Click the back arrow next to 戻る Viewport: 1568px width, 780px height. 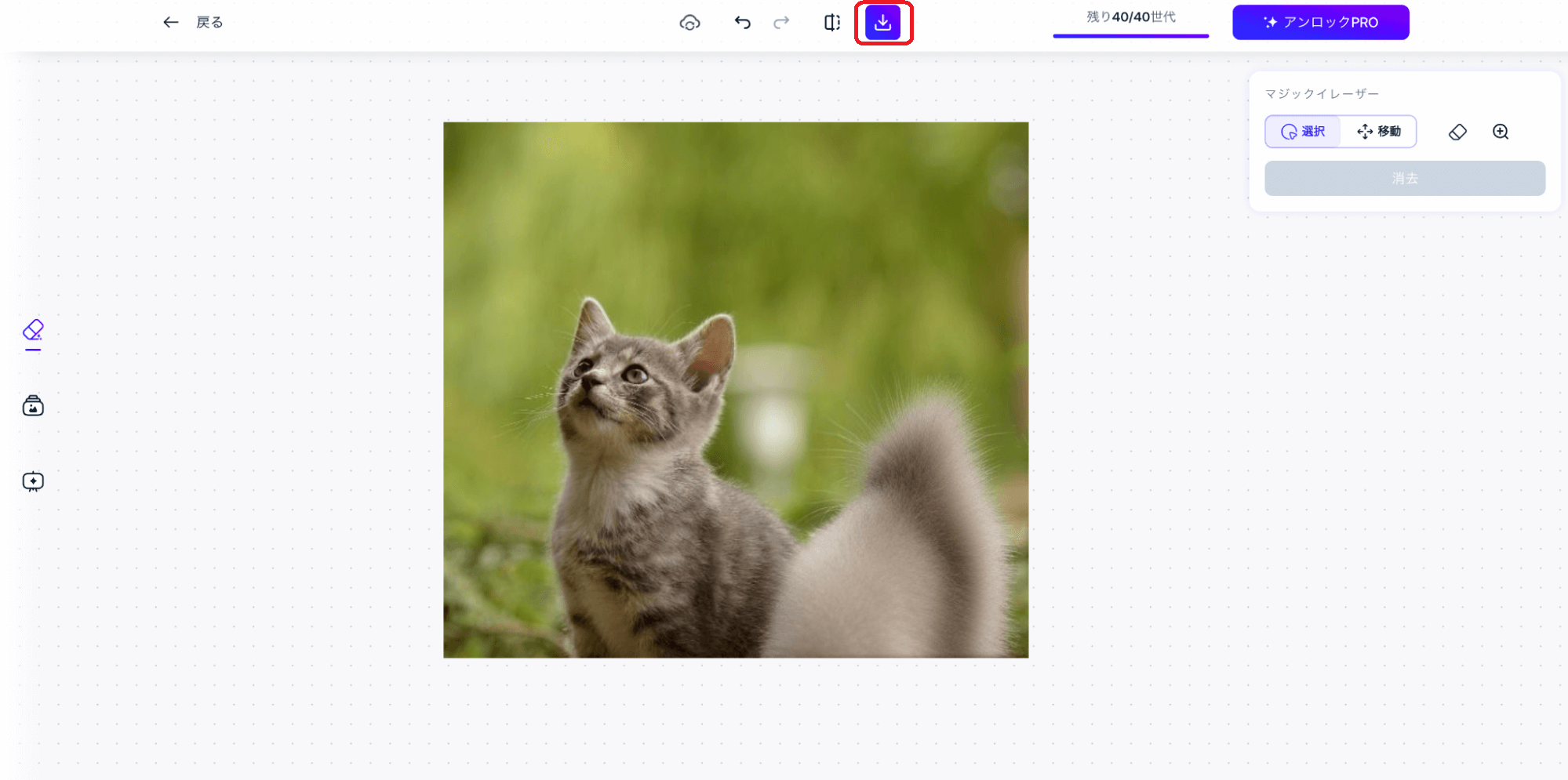[170, 22]
